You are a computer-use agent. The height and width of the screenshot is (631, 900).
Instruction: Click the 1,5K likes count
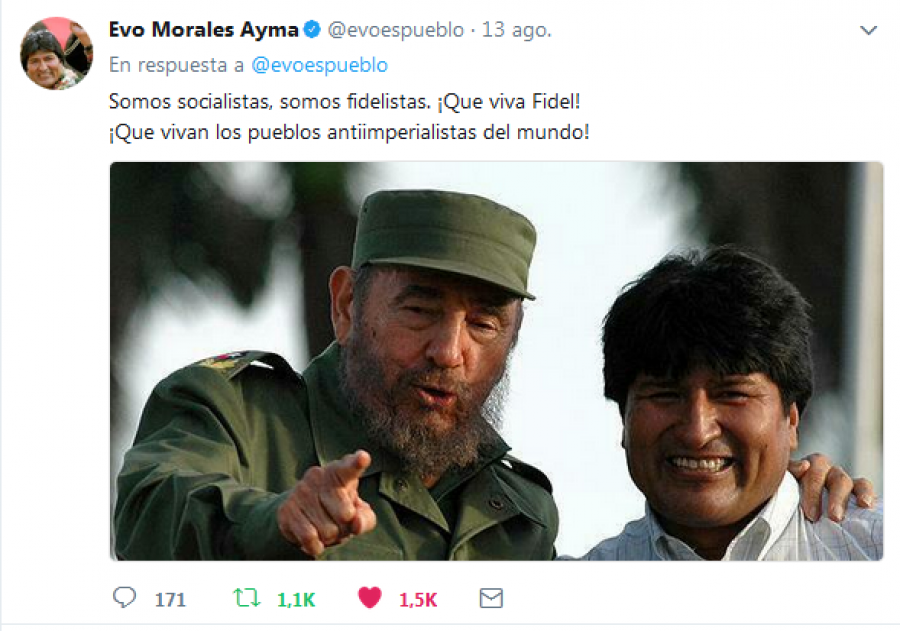(x=418, y=600)
